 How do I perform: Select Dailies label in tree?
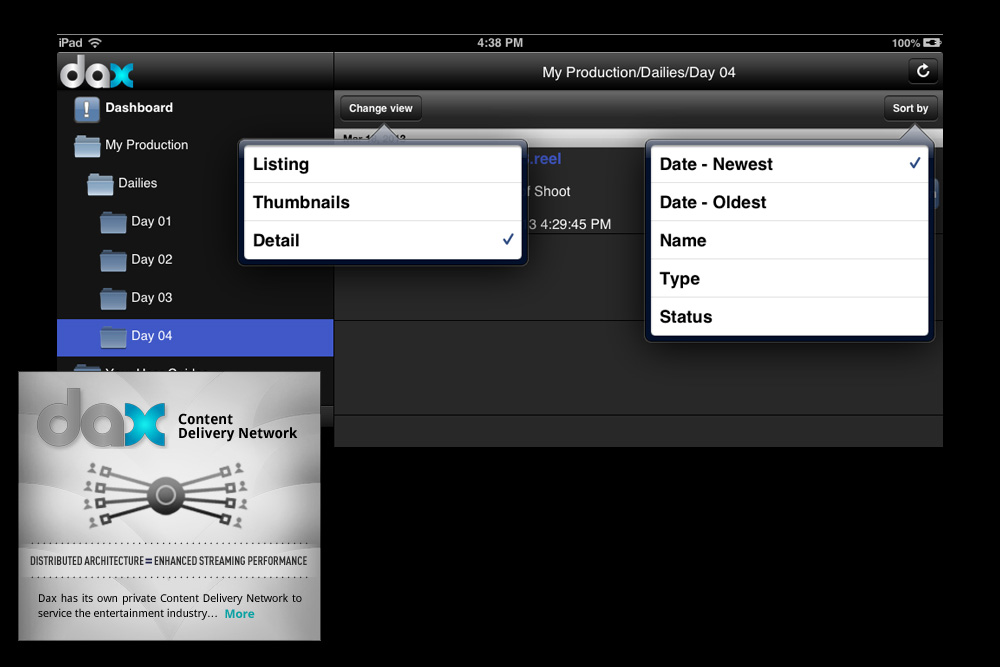138,183
